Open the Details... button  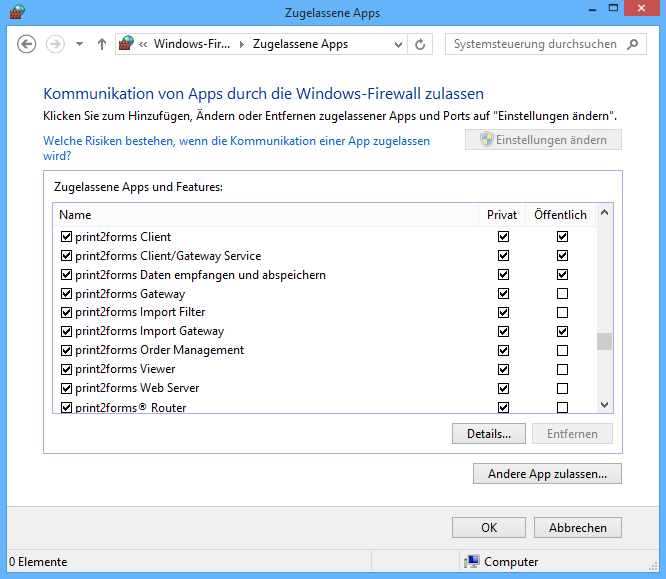(x=489, y=434)
